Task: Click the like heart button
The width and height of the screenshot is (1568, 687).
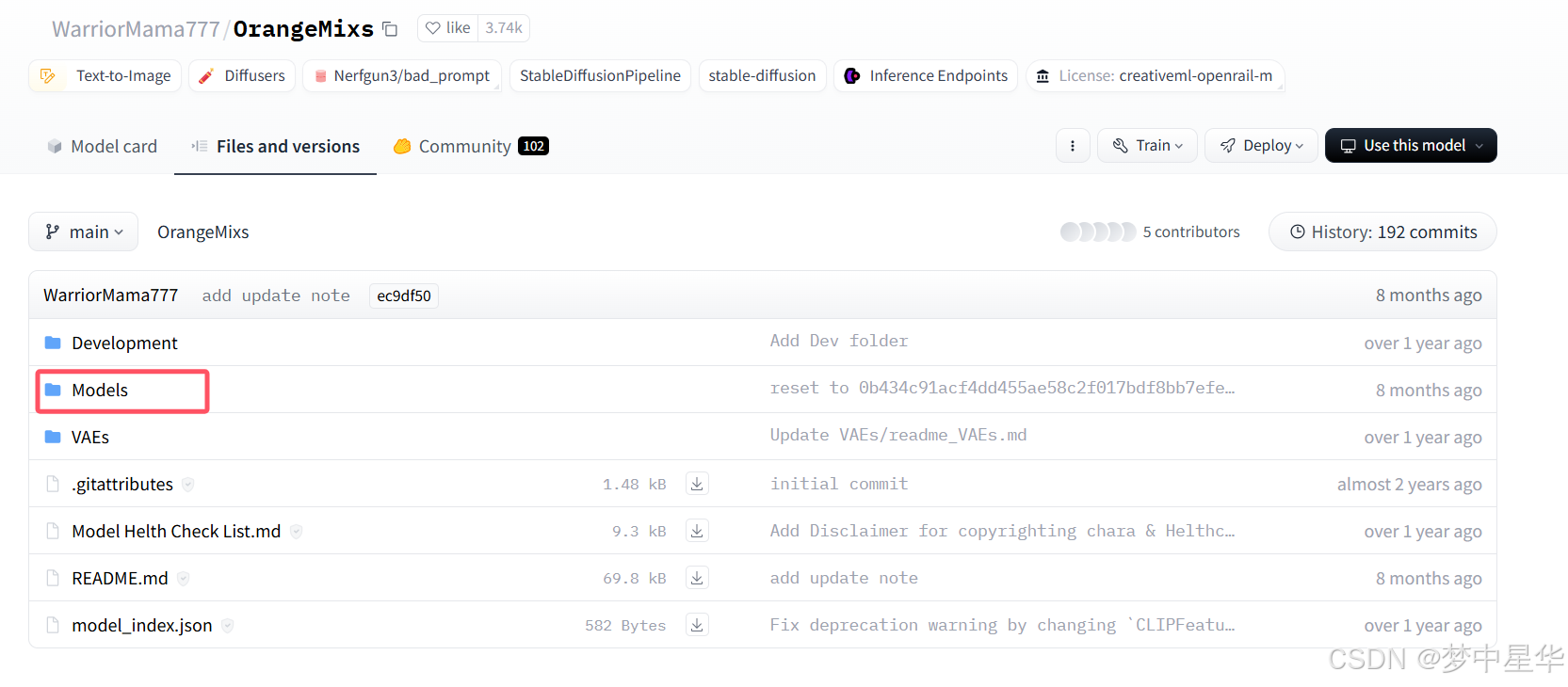Action: click(447, 28)
